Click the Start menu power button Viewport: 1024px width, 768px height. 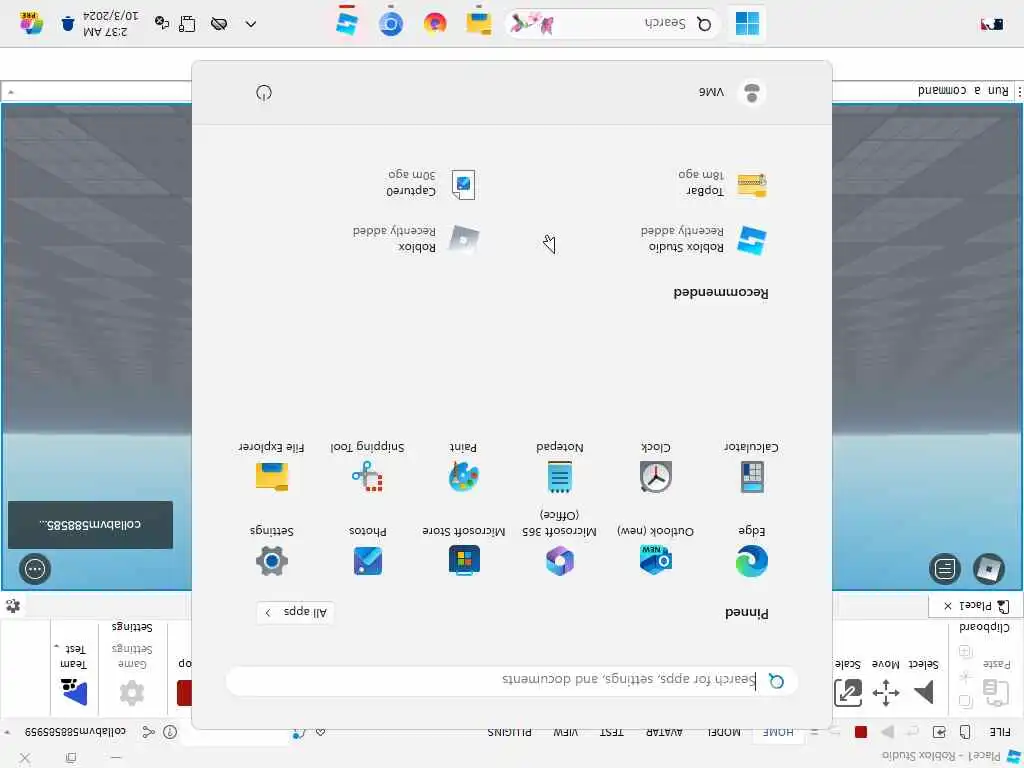pyautogui.click(x=264, y=93)
